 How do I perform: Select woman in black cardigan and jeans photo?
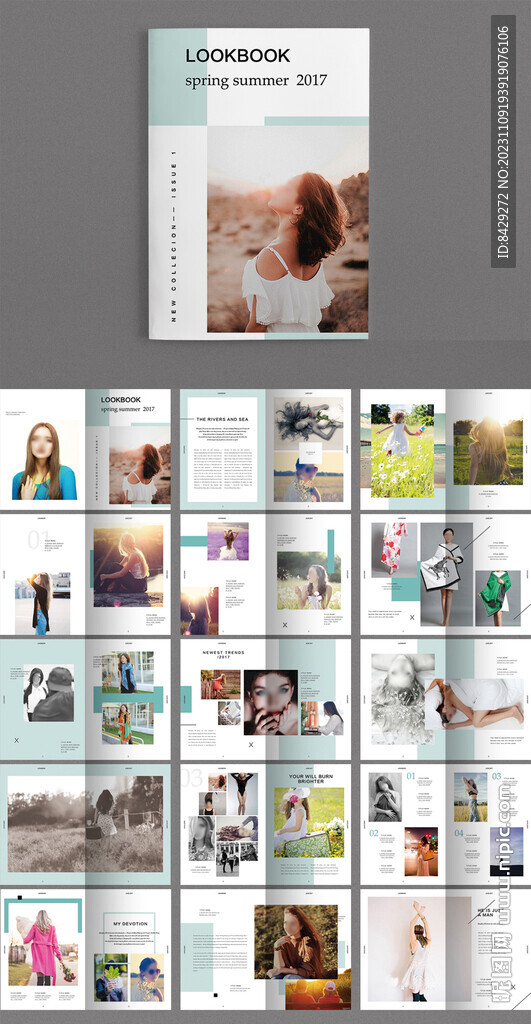click(x=42, y=603)
